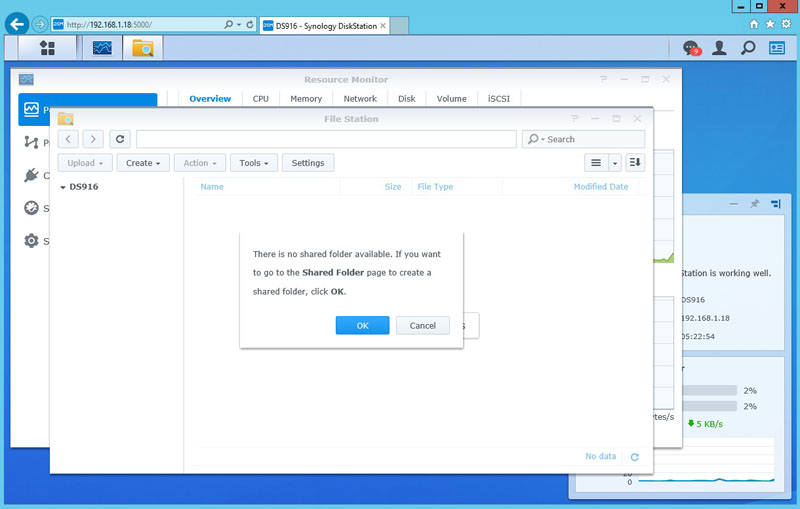Viewport: 800px width, 509px height.
Task: Click the browser forward arrow
Action: pos(40,24)
